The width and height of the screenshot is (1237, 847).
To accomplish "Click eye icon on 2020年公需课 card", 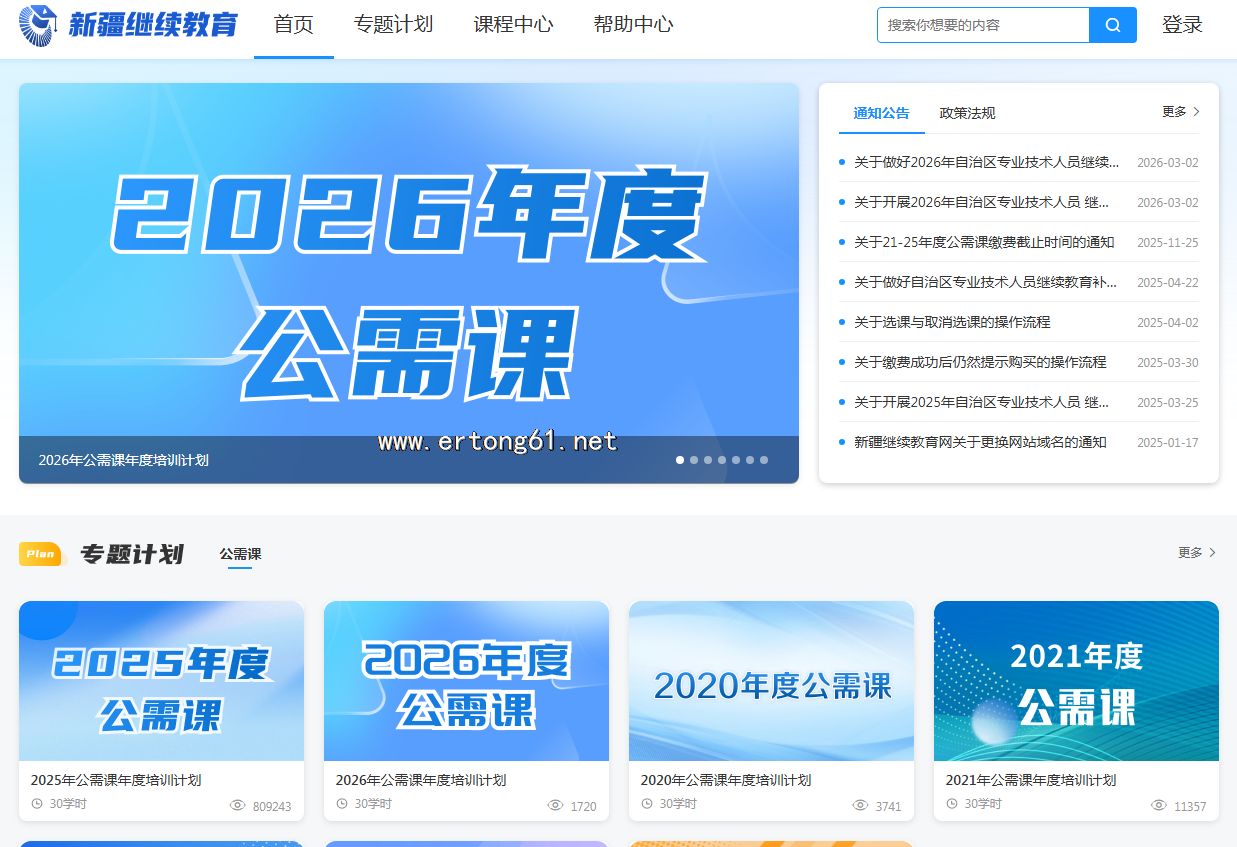I will tap(860, 805).
